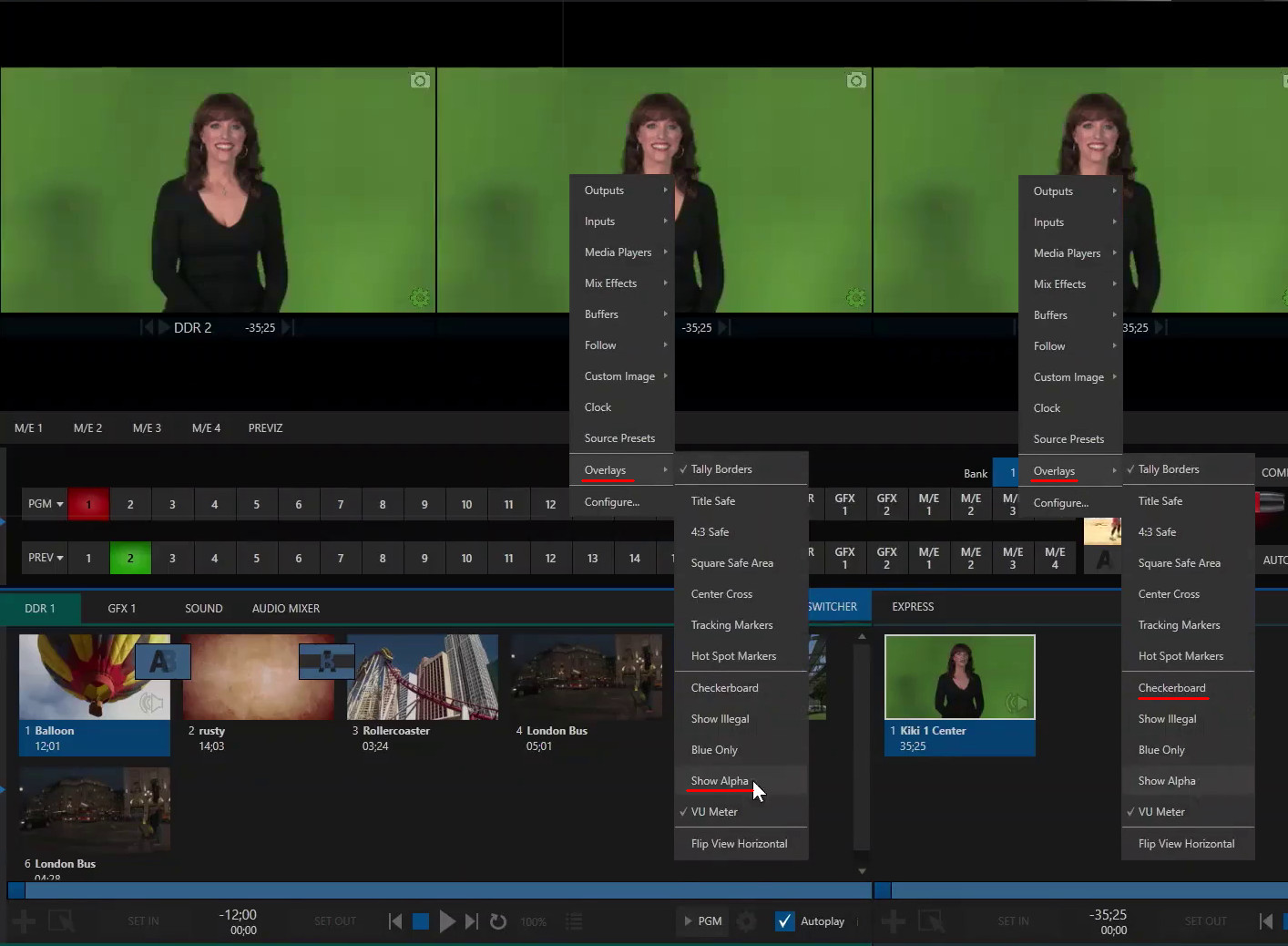Click the speaker icon on Kiki 1 Center clip
Image resolution: width=1288 pixels, height=946 pixels.
click(1017, 703)
